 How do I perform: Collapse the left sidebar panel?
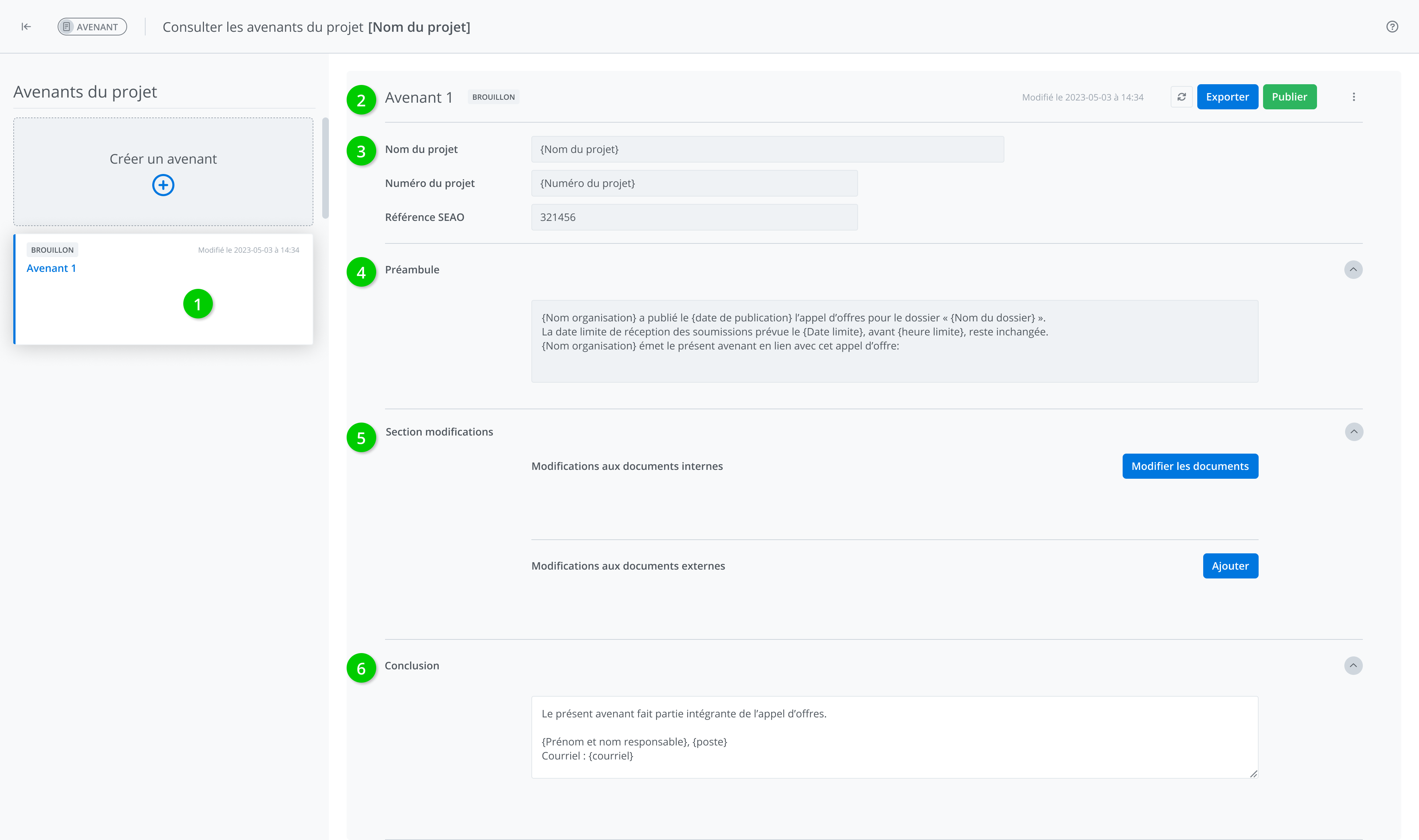26,27
